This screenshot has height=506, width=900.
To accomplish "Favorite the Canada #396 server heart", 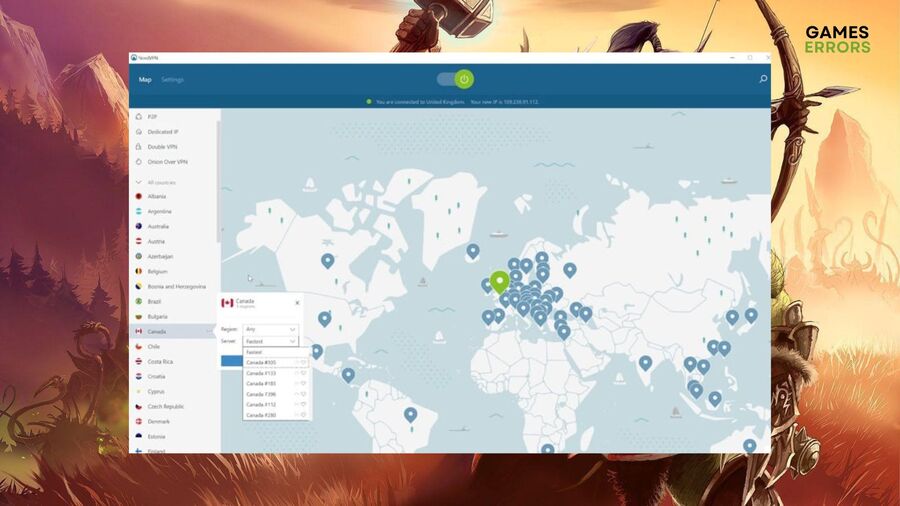I will pyautogui.click(x=304, y=394).
